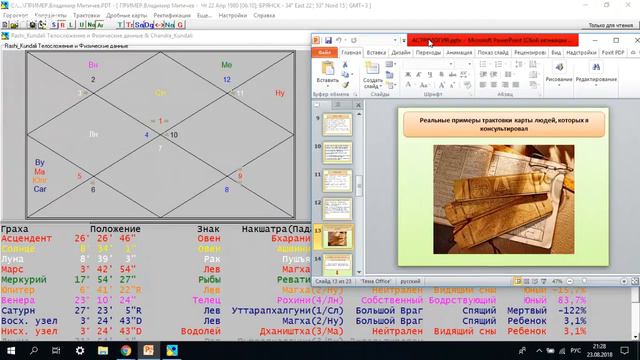Undo last action in PowerPoint

339,40
